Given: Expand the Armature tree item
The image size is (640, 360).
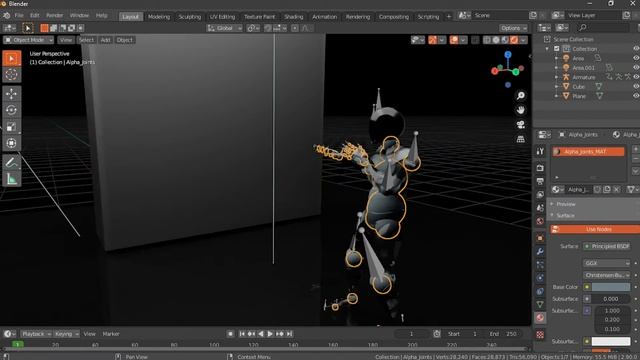Looking at the screenshot, I should point(556,77).
